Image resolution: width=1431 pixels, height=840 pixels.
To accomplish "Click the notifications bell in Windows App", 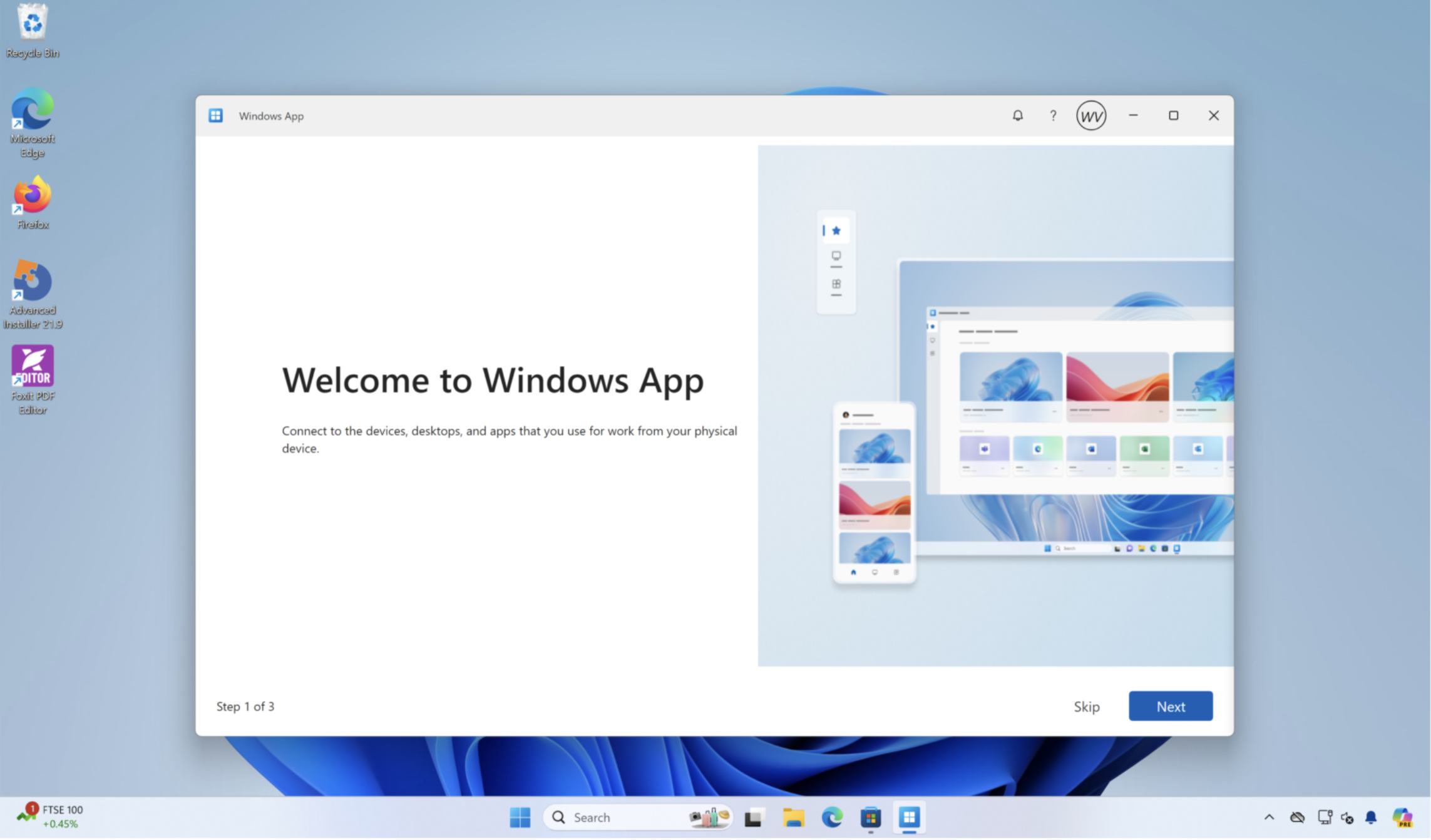I will click(1018, 116).
